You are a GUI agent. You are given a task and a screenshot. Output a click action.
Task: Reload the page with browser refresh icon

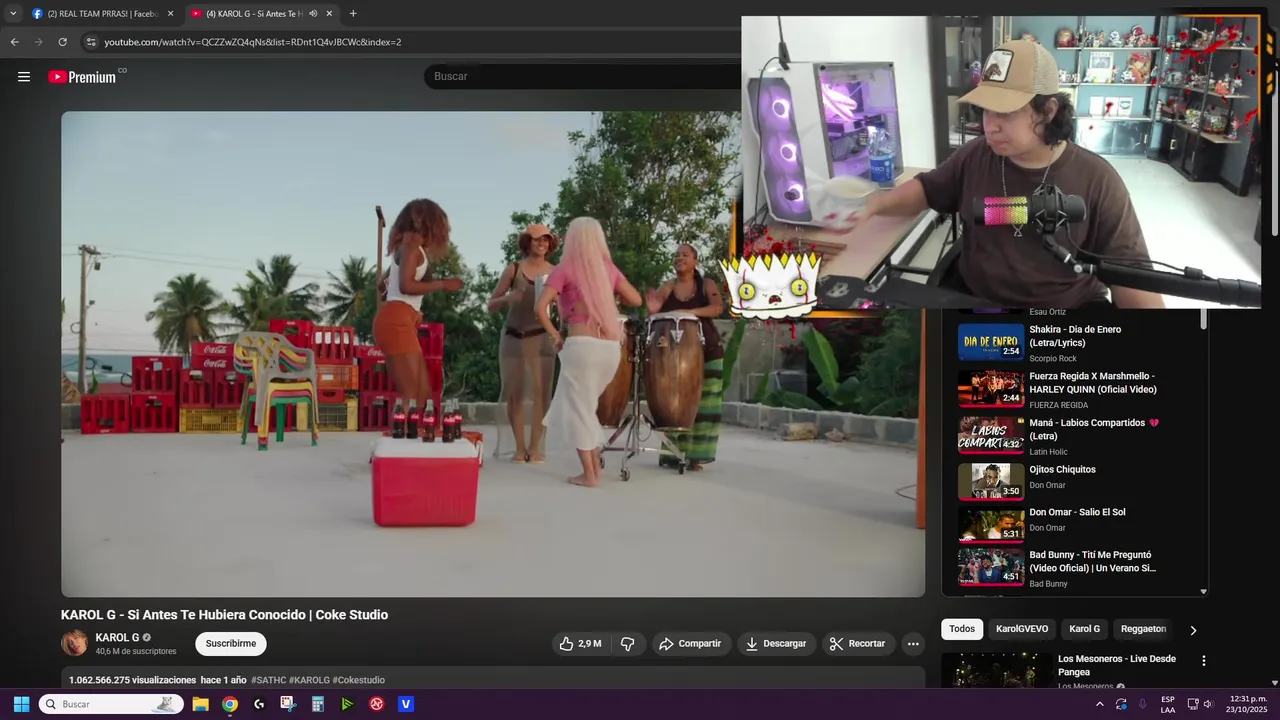click(62, 42)
